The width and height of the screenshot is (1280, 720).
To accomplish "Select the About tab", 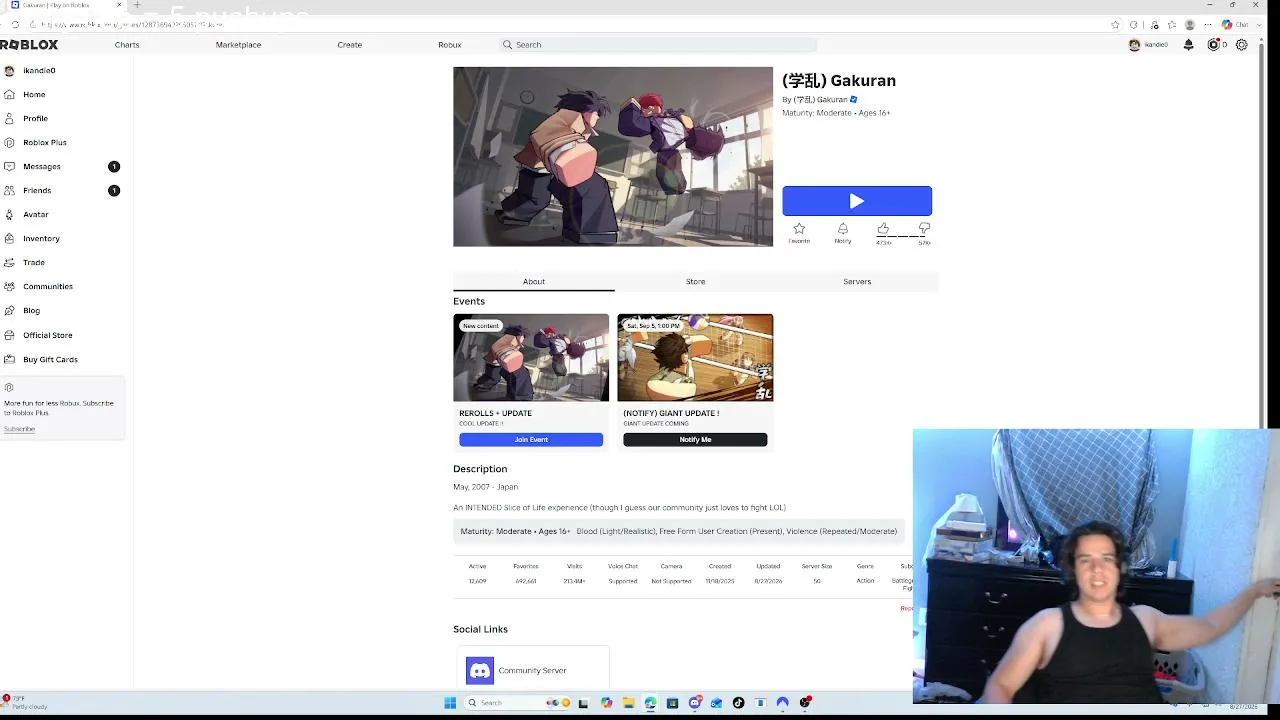I will [x=534, y=281].
